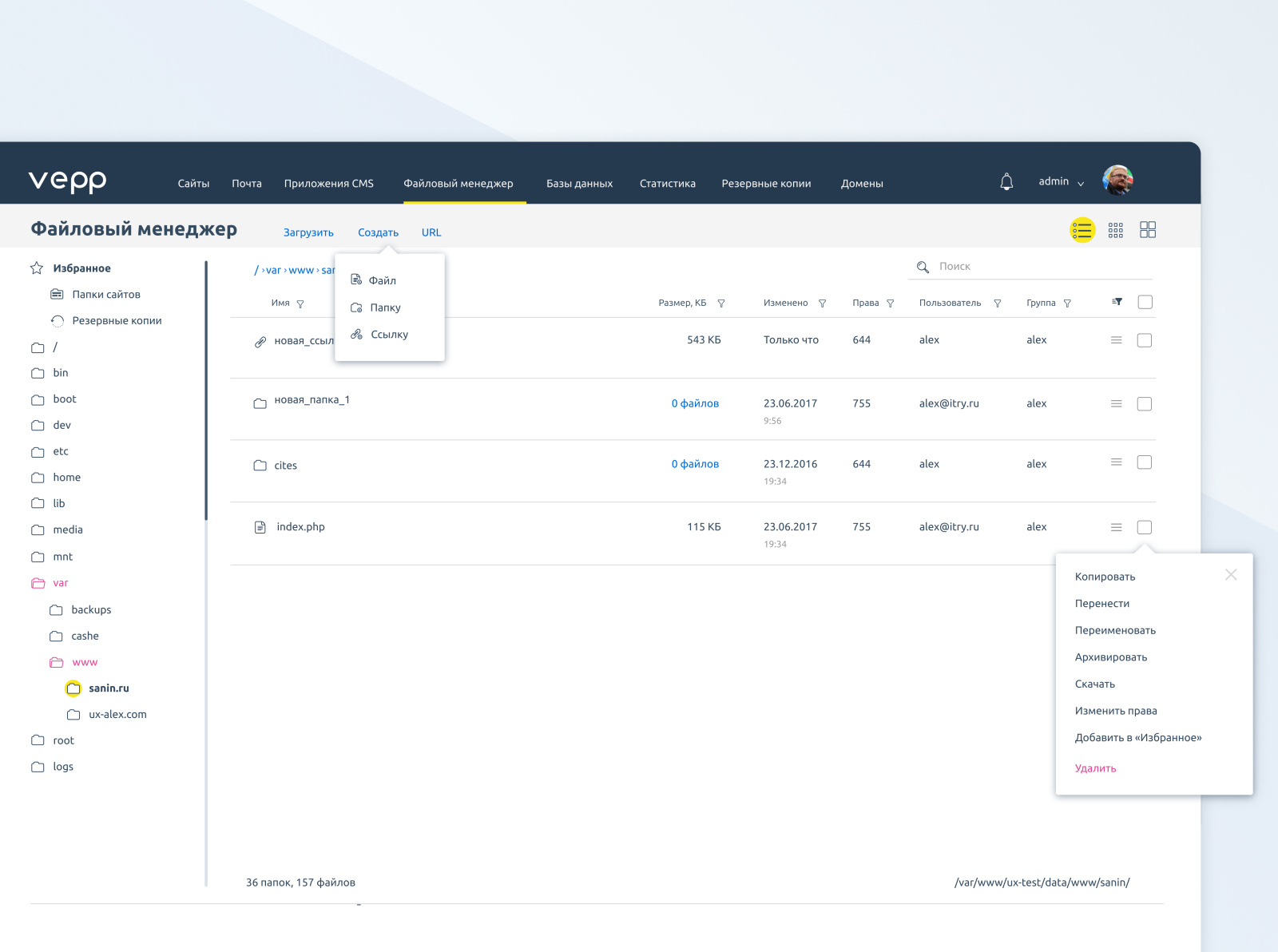Switch to the small grid view icon
The width and height of the screenshot is (1278, 952).
point(1116,230)
